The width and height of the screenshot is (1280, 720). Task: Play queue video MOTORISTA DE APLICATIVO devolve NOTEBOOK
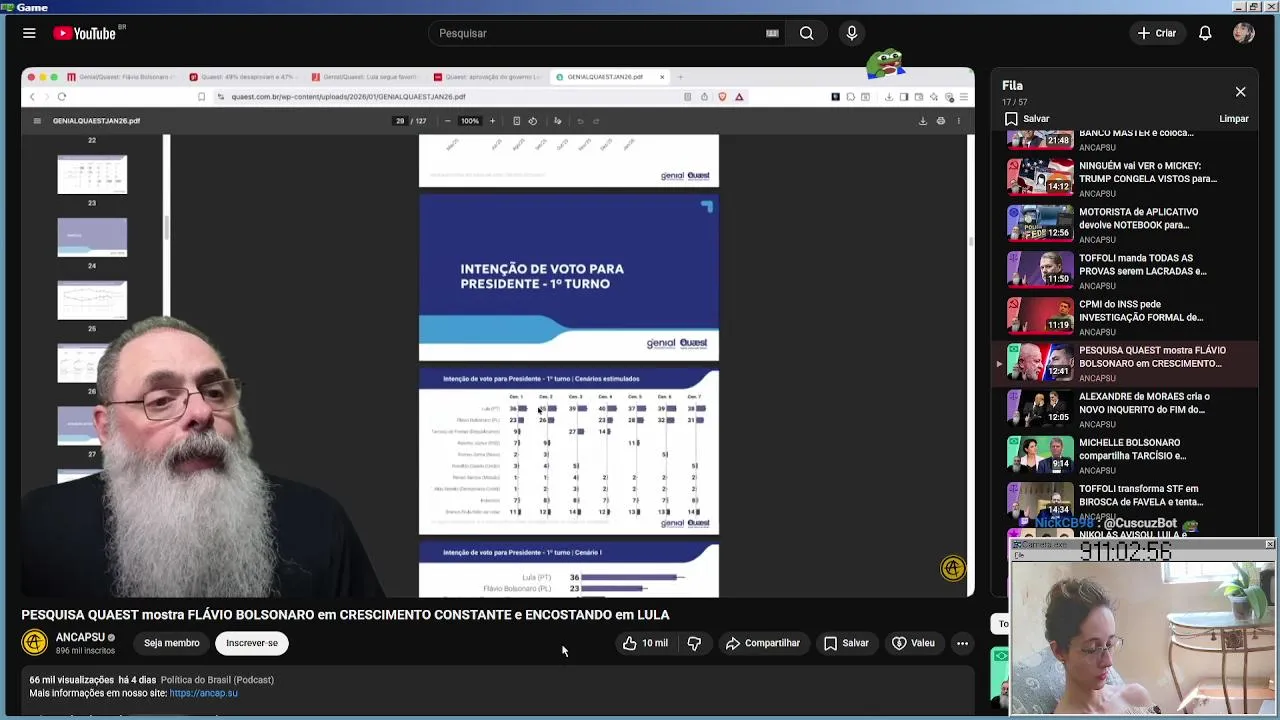coord(1125,225)
